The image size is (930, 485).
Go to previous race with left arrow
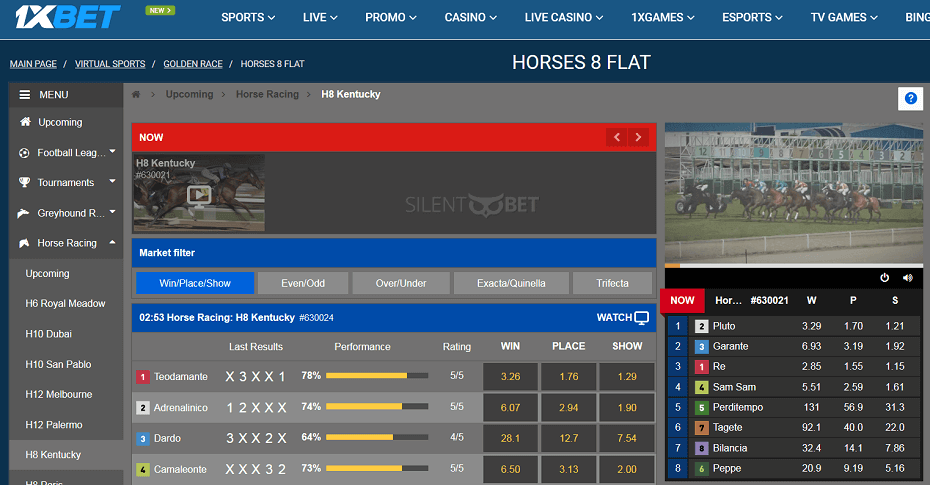(617, 137)
